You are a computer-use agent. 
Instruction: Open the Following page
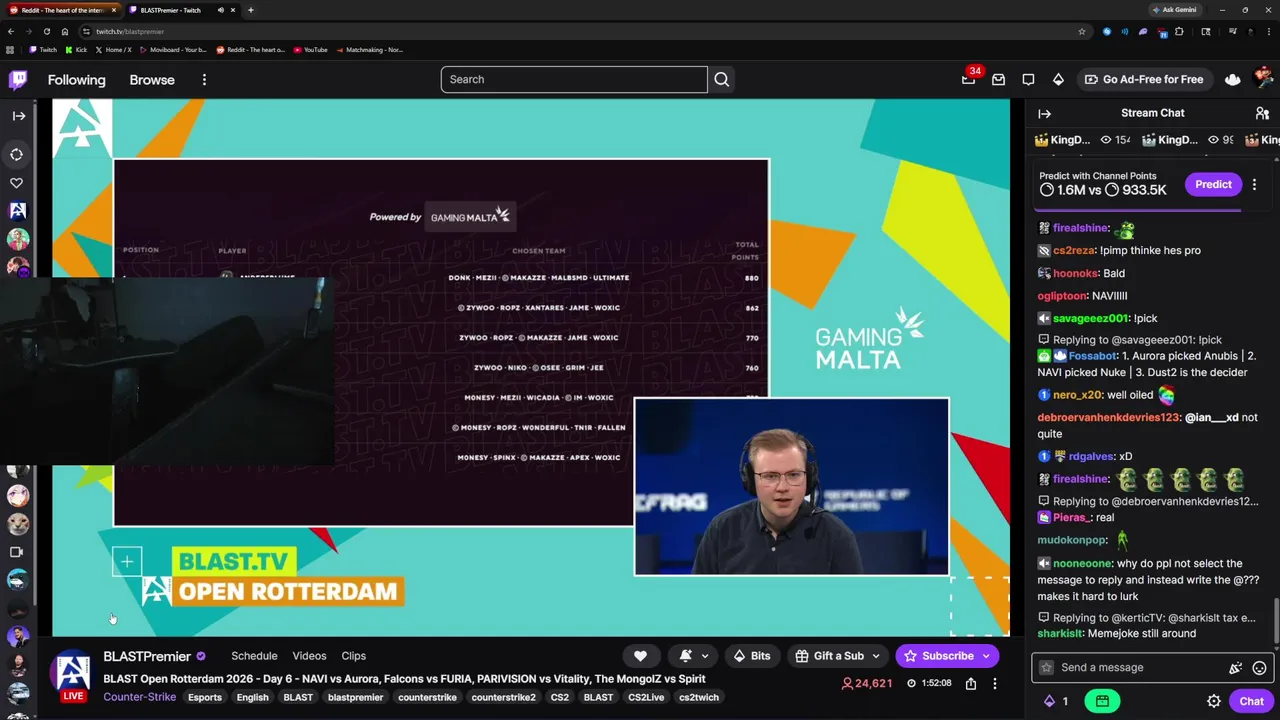(76, 80)
